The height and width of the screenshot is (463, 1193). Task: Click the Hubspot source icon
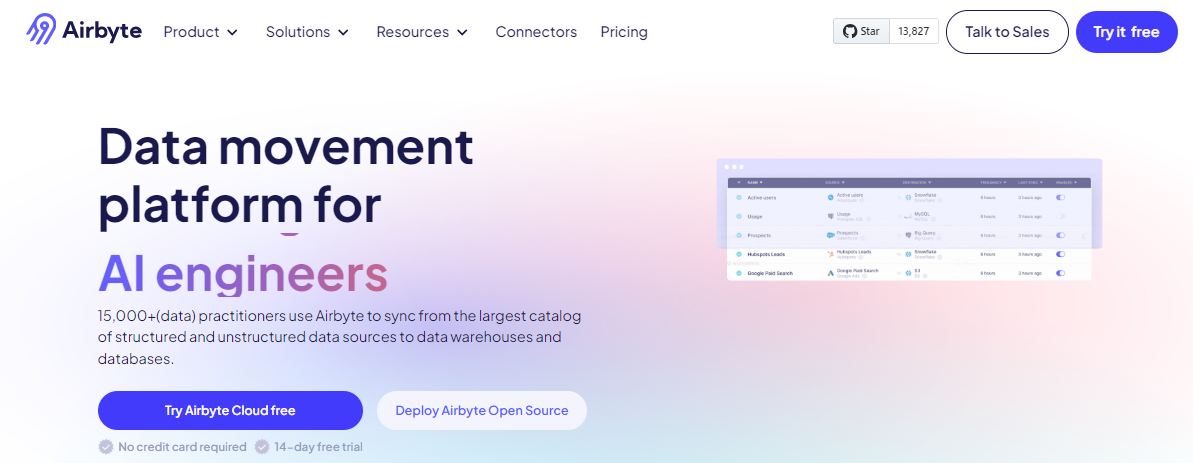[831, 254]
